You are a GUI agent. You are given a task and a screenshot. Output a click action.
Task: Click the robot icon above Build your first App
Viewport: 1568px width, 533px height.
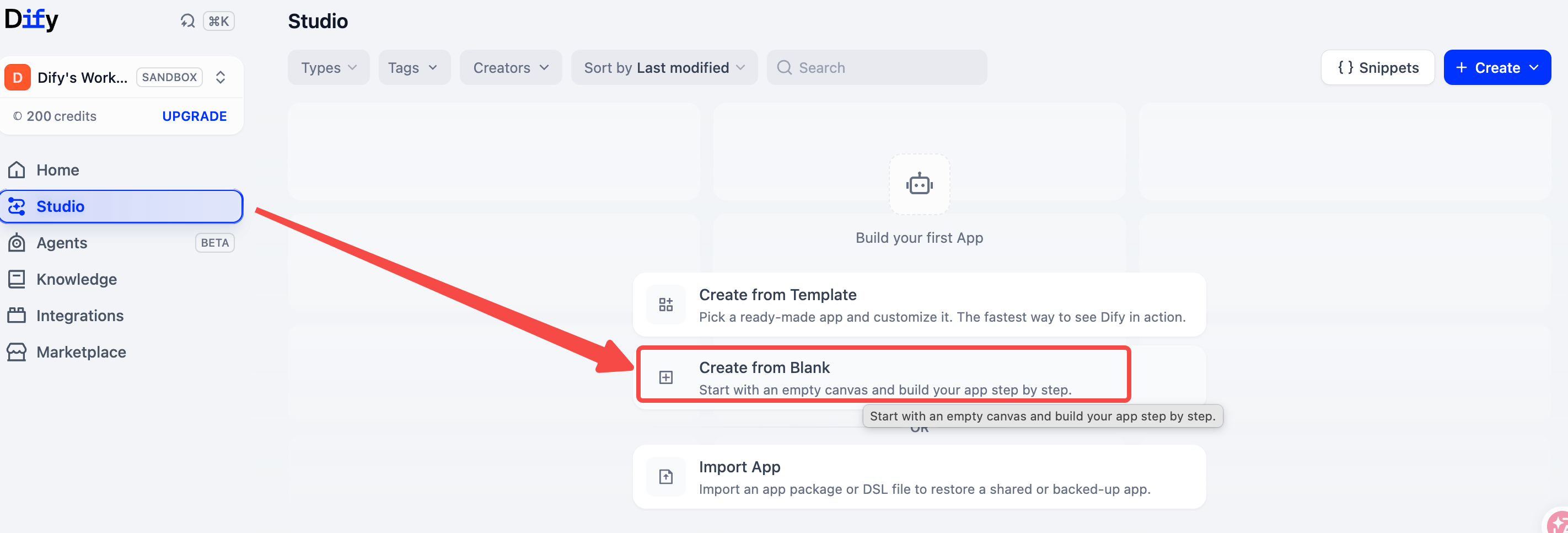click(919, 184)
